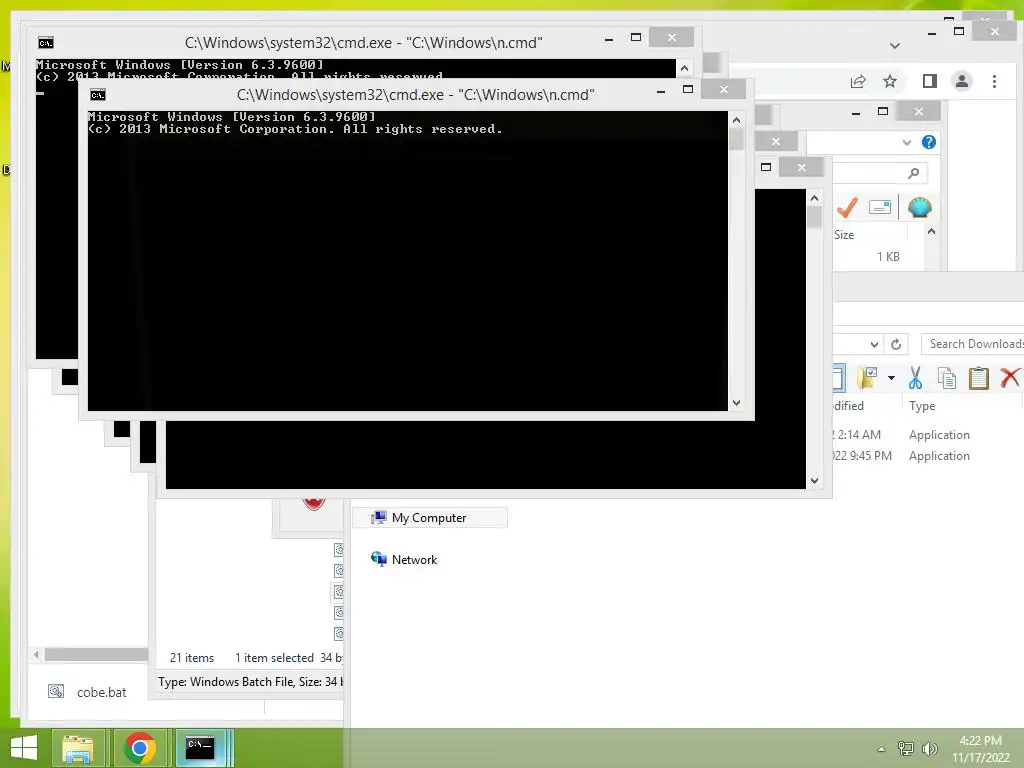Click the horizontal scrollbar thumb
The width and height of the screenshot is (1024, 768).
tap(96, 654)
